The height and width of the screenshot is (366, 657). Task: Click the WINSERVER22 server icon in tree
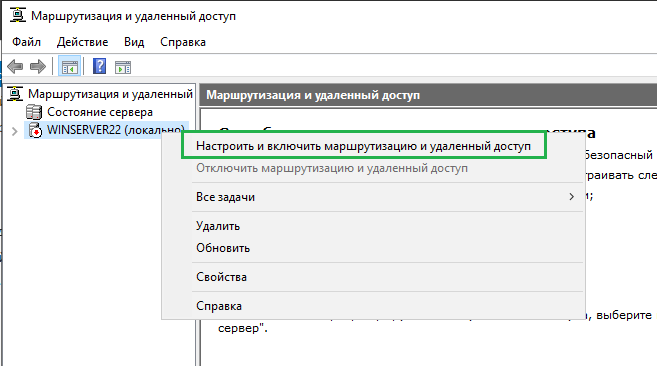35,130
